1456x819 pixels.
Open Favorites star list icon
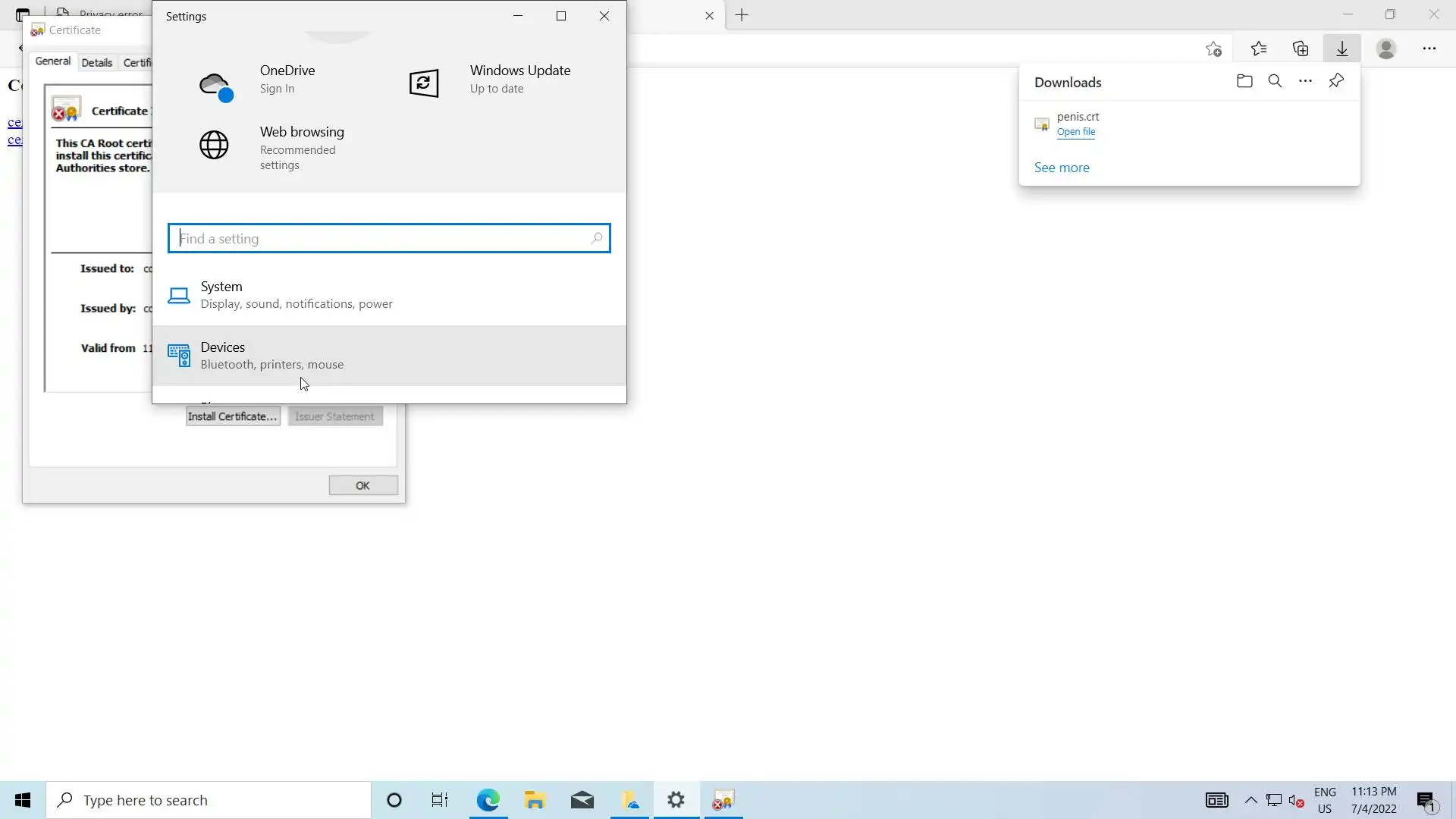[x=1259, y=49]
